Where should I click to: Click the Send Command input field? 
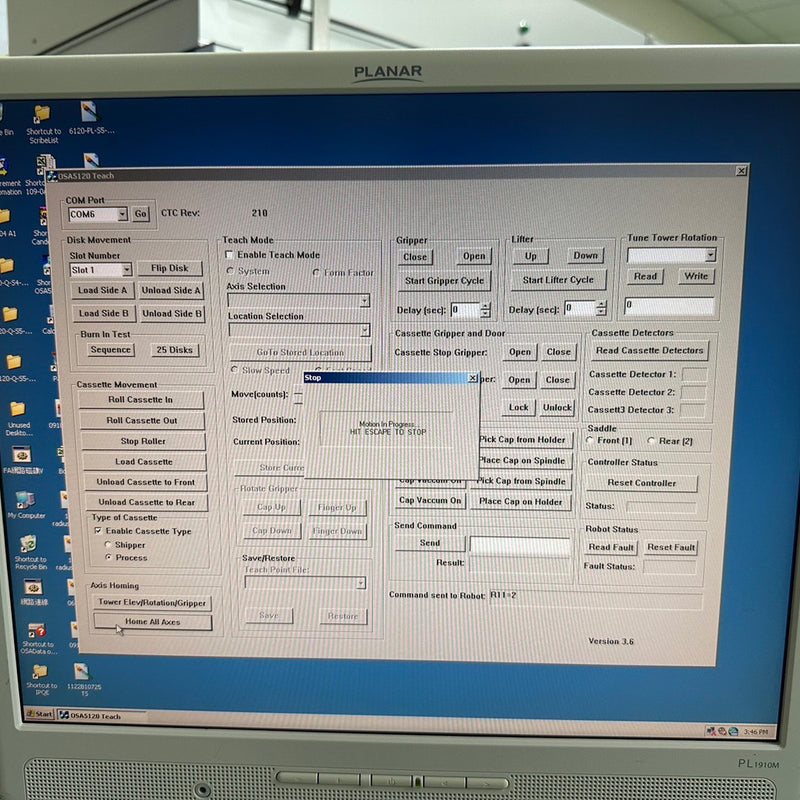[x=520, y=544]
